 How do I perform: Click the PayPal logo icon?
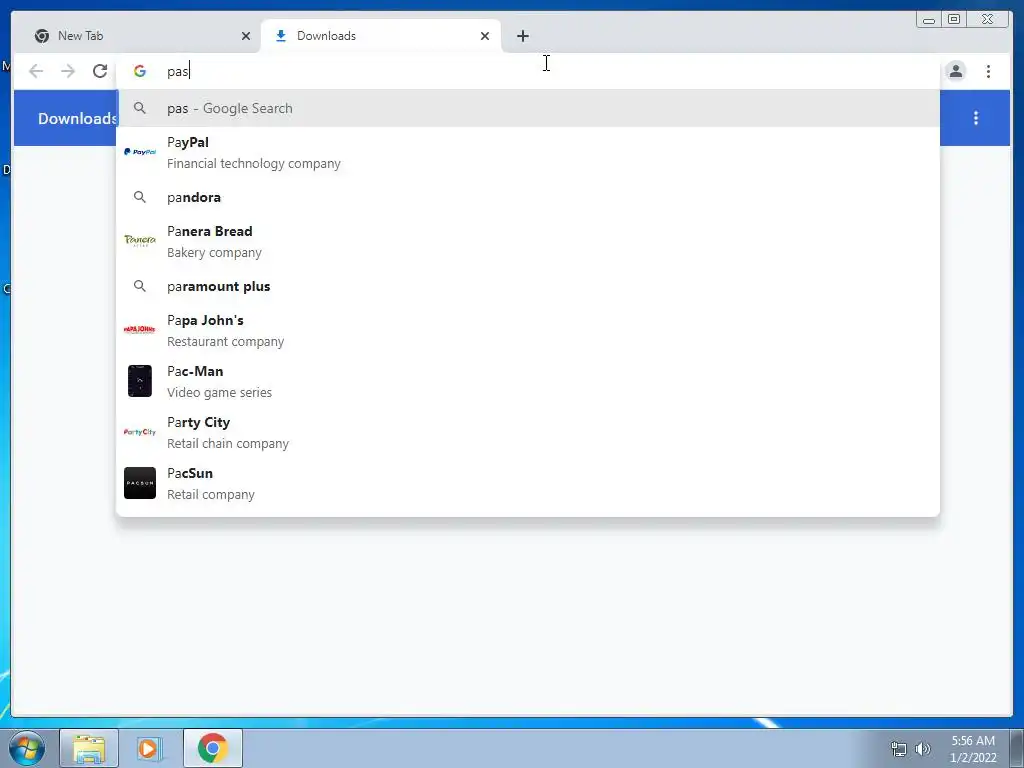140,152
